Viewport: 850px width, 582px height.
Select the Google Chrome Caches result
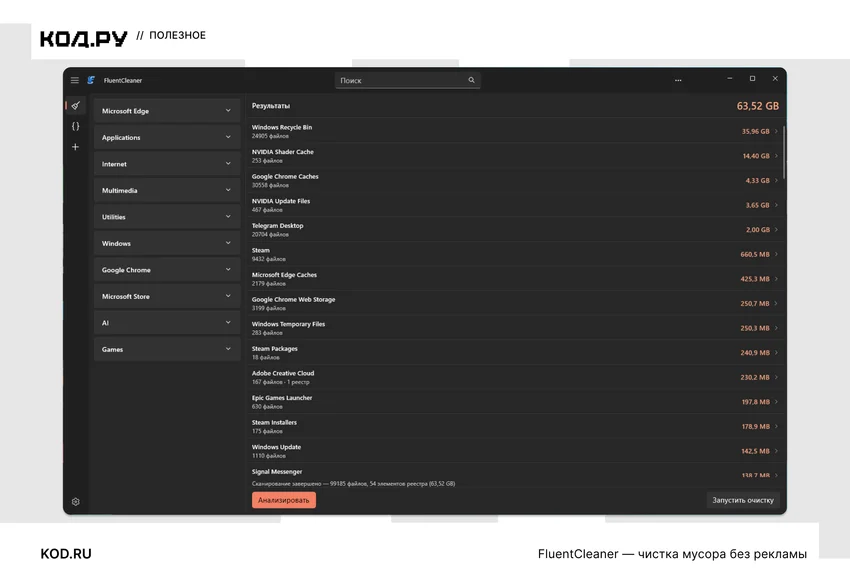click(x=515, y=180)
